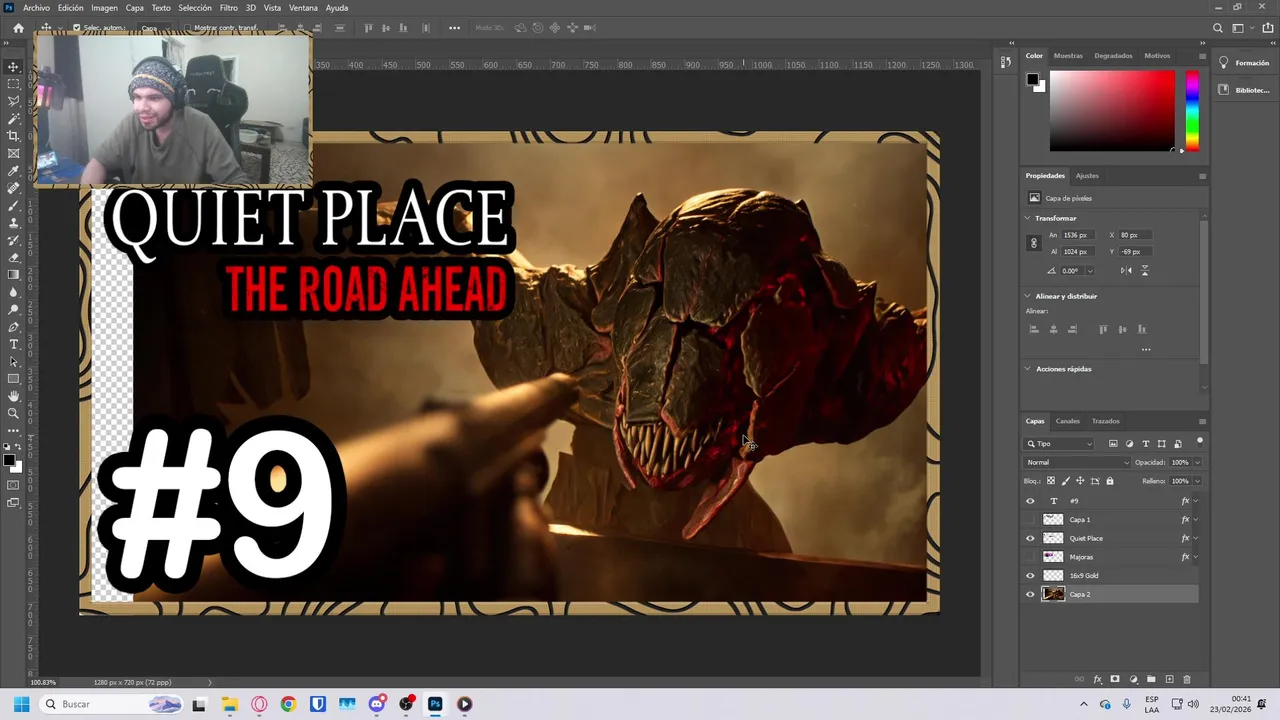Image resolution: width=1280 pixels, height=720 pixels.
Task: Hide the Capa 2 layer
Action: pos(1030,594)
